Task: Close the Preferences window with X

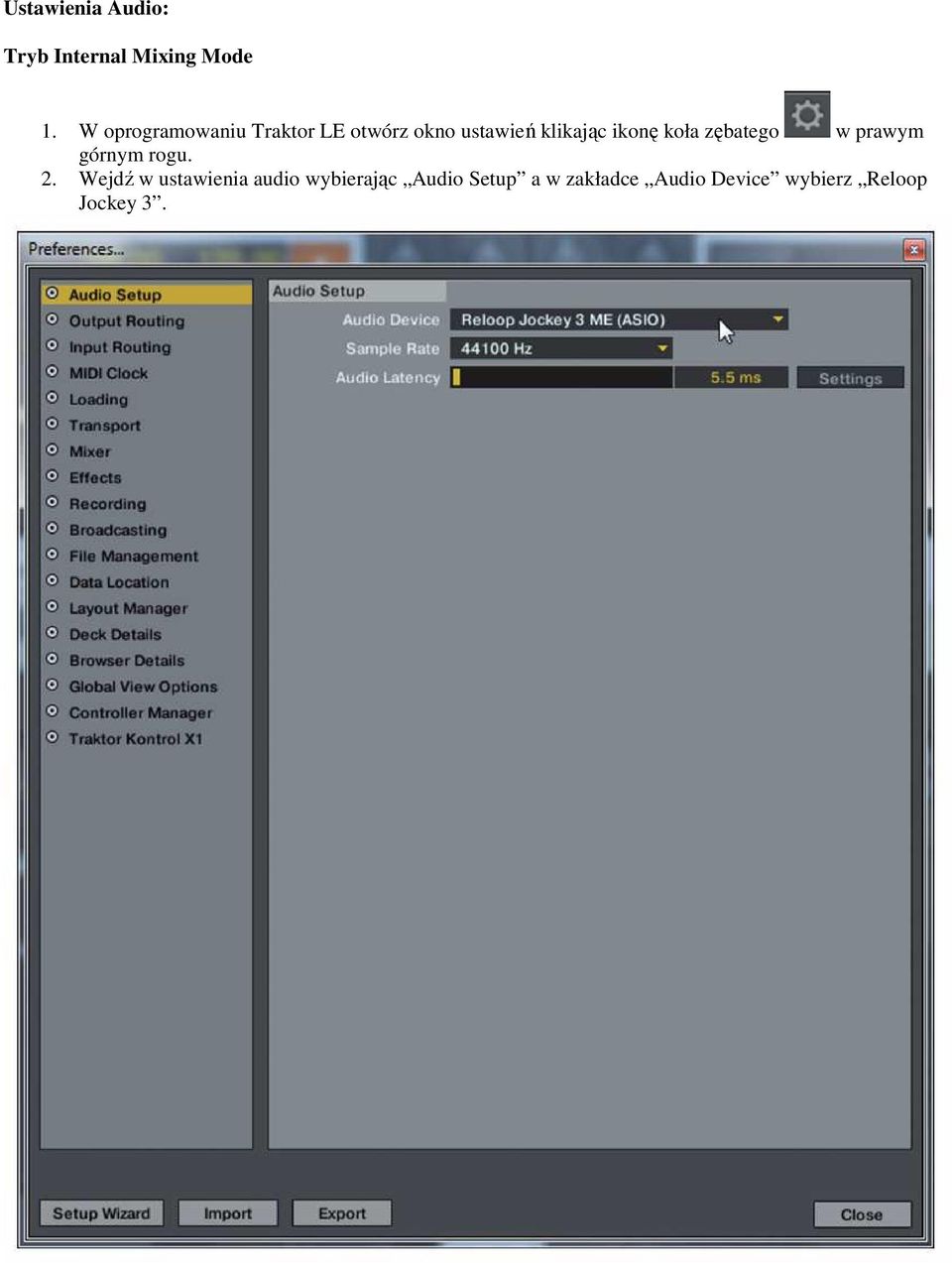Action: pos(914,250)
